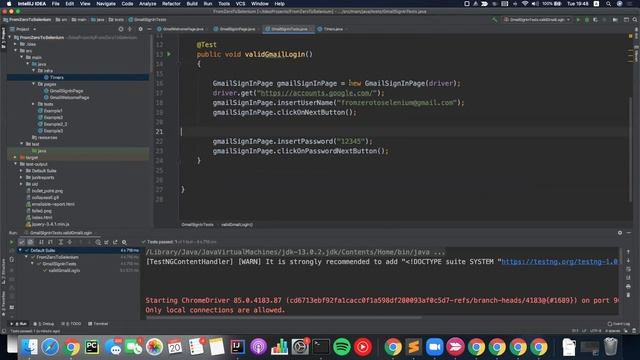Sort test results alphabetically

[41, 242]
